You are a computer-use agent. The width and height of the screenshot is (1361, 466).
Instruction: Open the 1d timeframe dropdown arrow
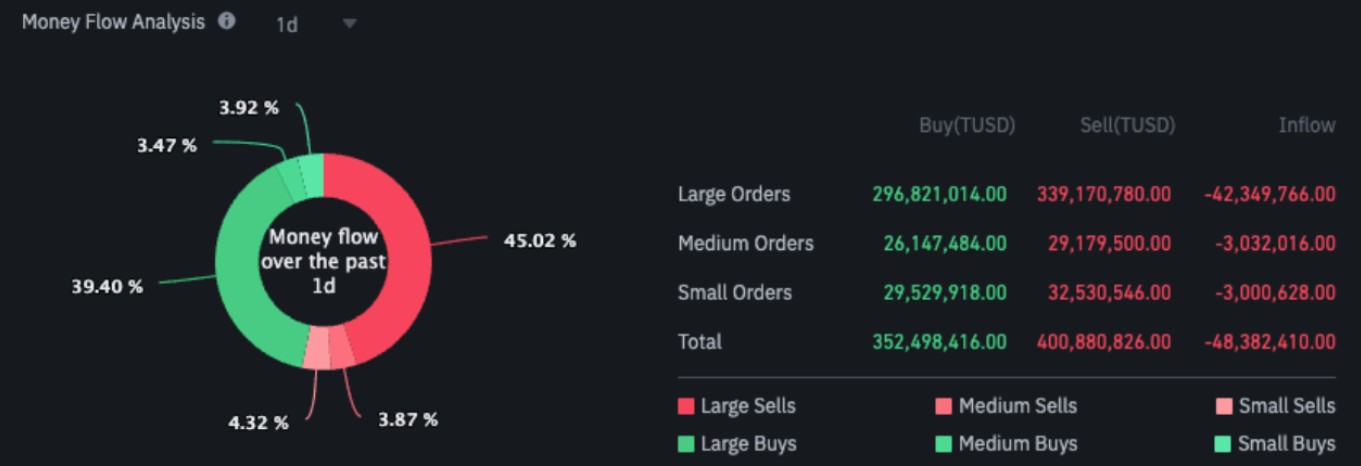(349, 23)
